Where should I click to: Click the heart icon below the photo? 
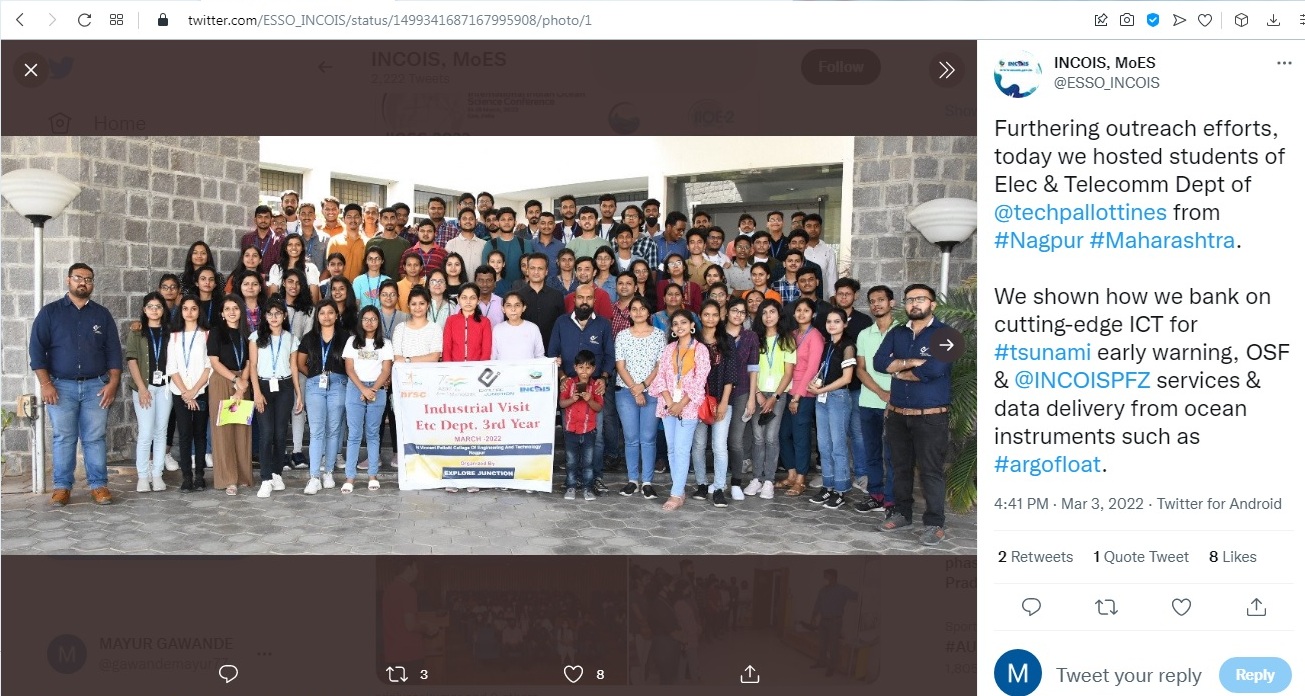(x=573, y=674)
